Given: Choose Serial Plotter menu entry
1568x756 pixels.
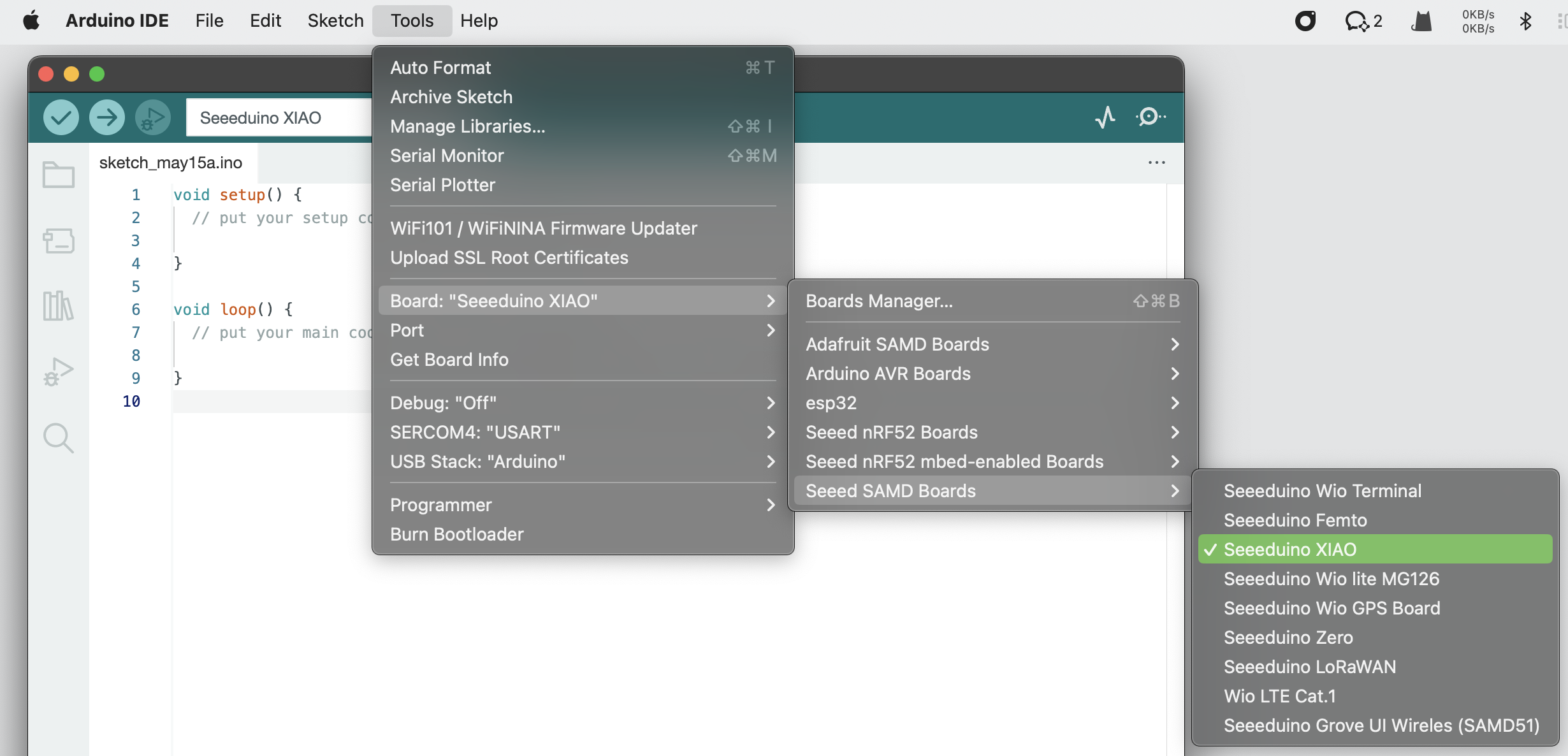Looking at the screenshot, I should point(583,184).
